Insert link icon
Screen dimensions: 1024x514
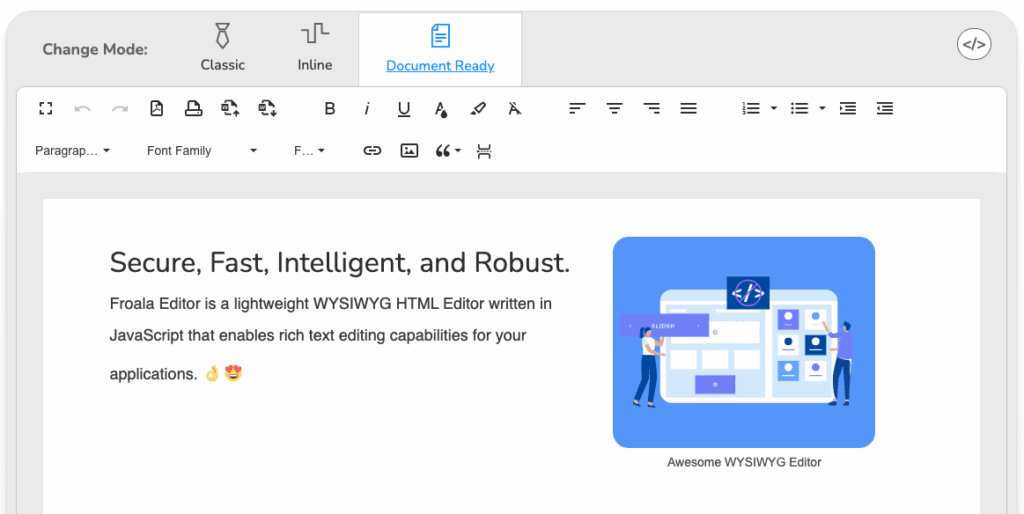[372, 151]
